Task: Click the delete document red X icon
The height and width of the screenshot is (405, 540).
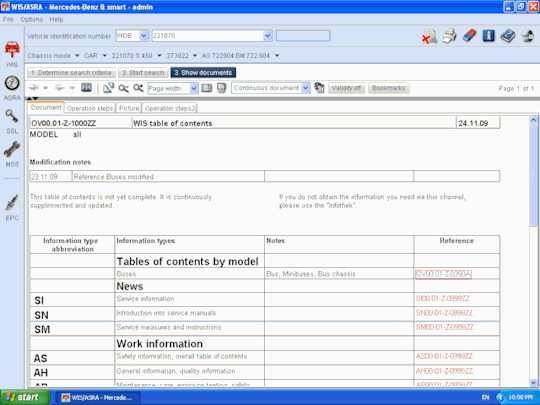Action: coord(429,36)
